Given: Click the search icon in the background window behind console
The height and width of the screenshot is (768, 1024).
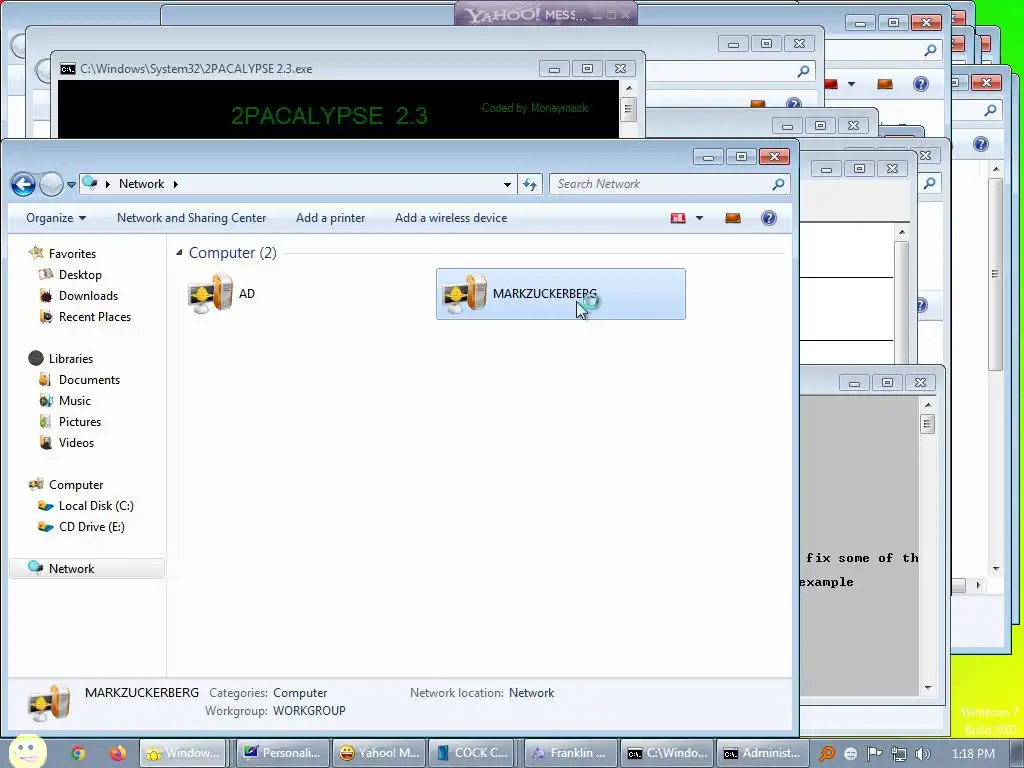Looking at the screenshot, I should click(x=803, y=71).
